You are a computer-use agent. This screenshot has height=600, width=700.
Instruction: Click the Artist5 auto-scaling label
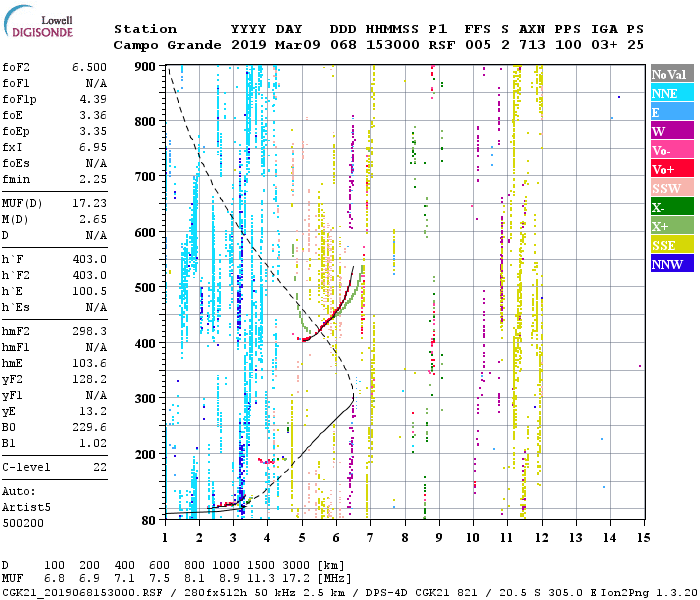(26, 508)
